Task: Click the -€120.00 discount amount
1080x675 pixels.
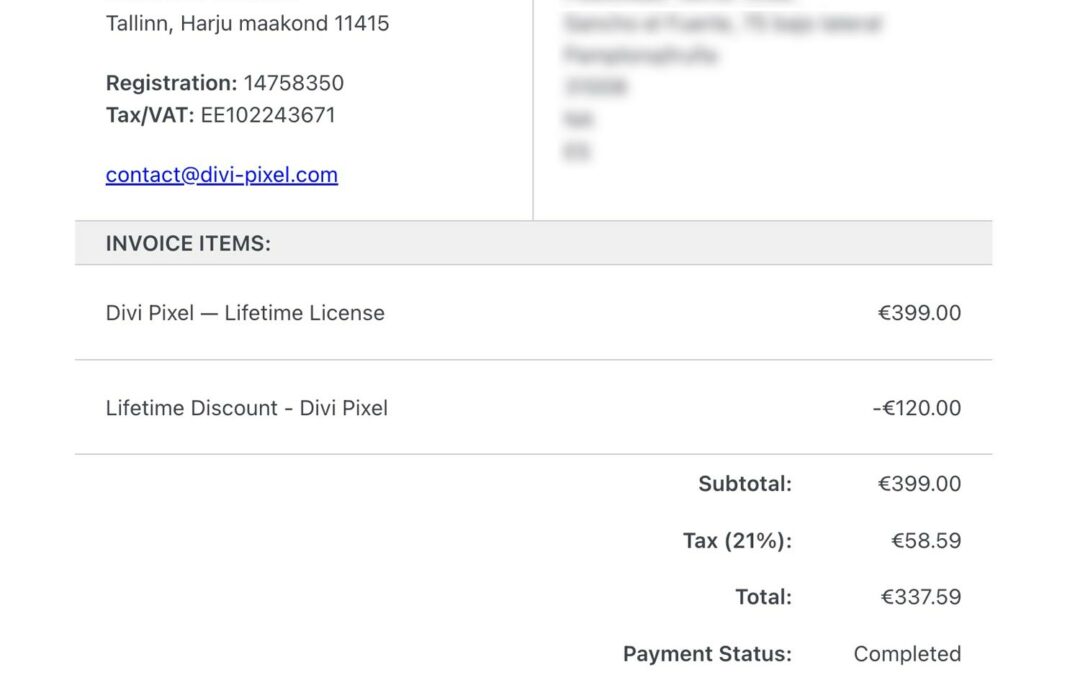Action: pyautogui.click(x=917, y=408)
